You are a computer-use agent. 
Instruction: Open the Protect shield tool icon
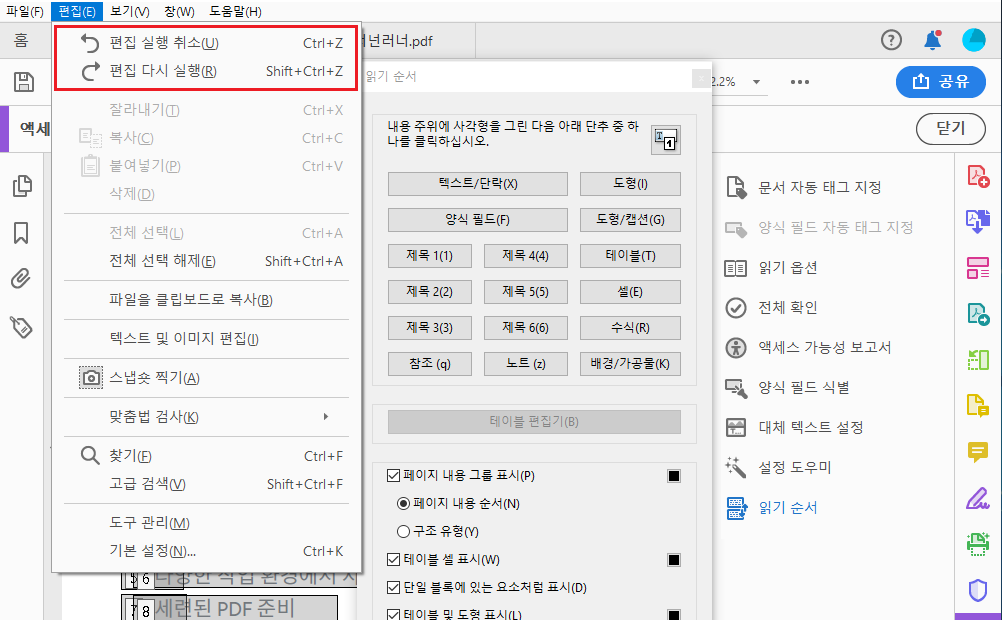[x=977, y=589]
